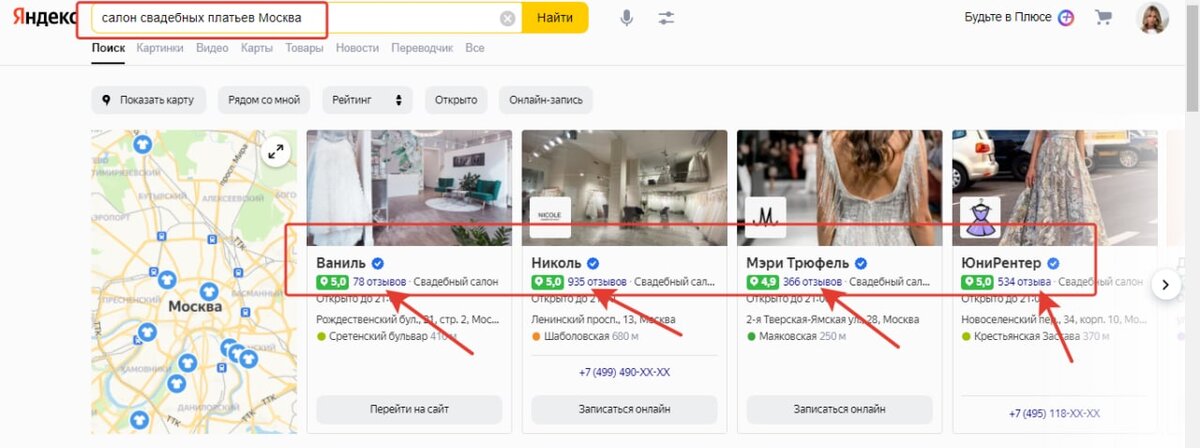
Task: Switch to the Видео tab
Action: point(212,48)
